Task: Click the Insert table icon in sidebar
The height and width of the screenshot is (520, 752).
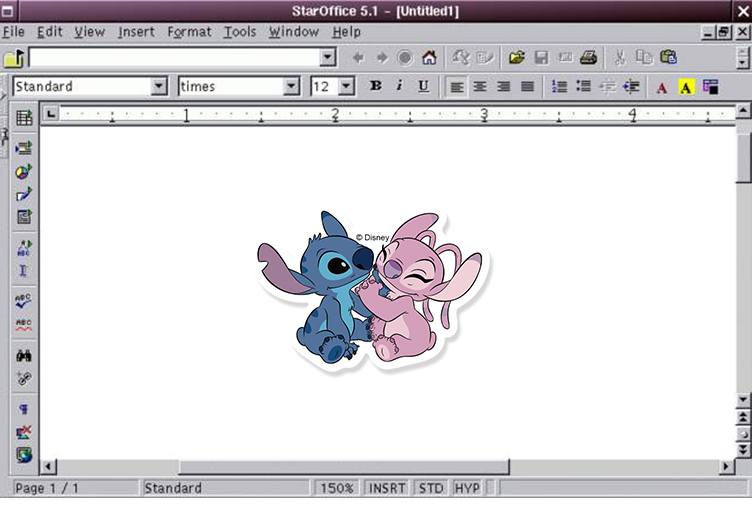Action: click(x=24, y=118)
